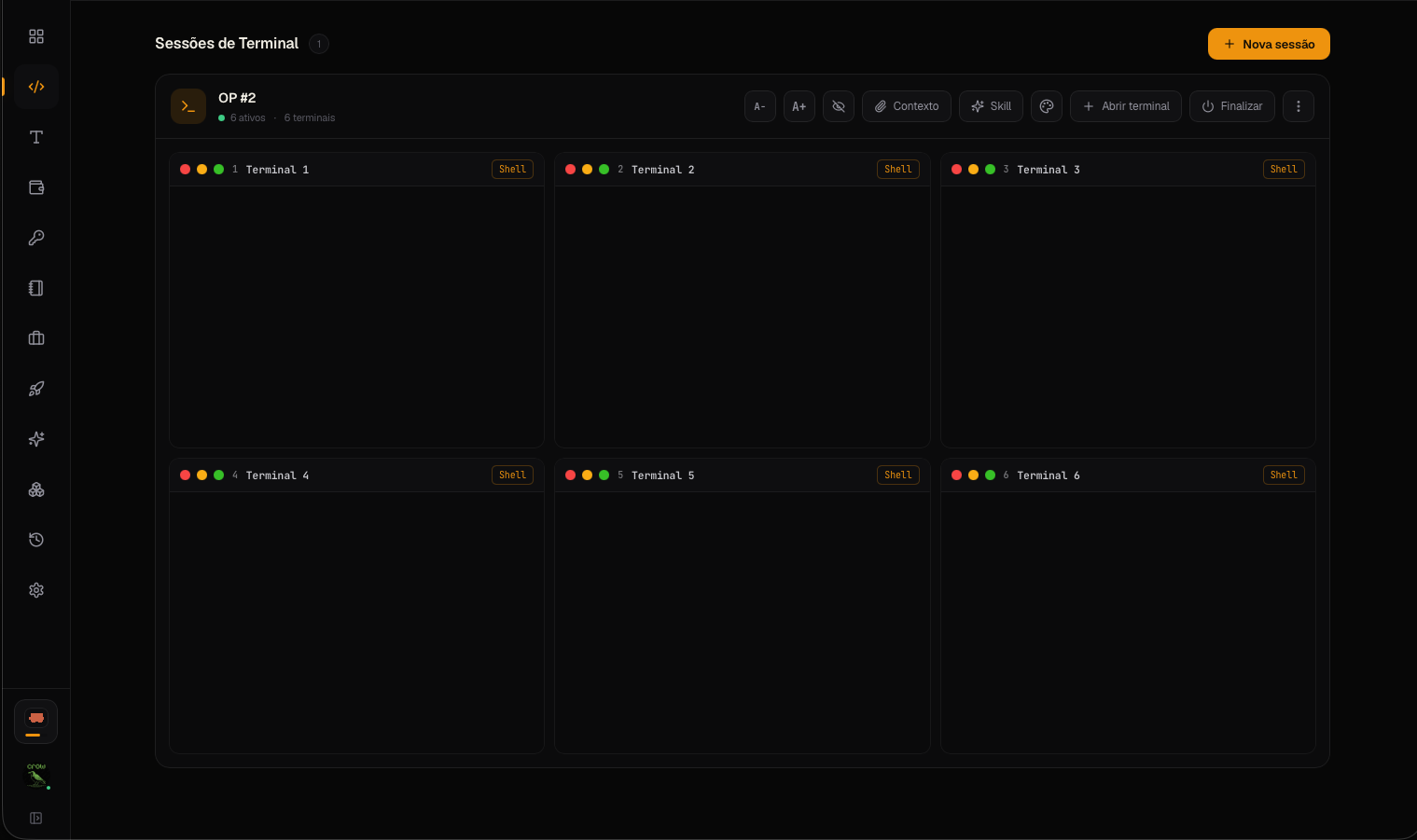Open the rocket sidebar icon
This screenshot has height=840, width=1417.
pyautogui.click(x=36, y=389)
